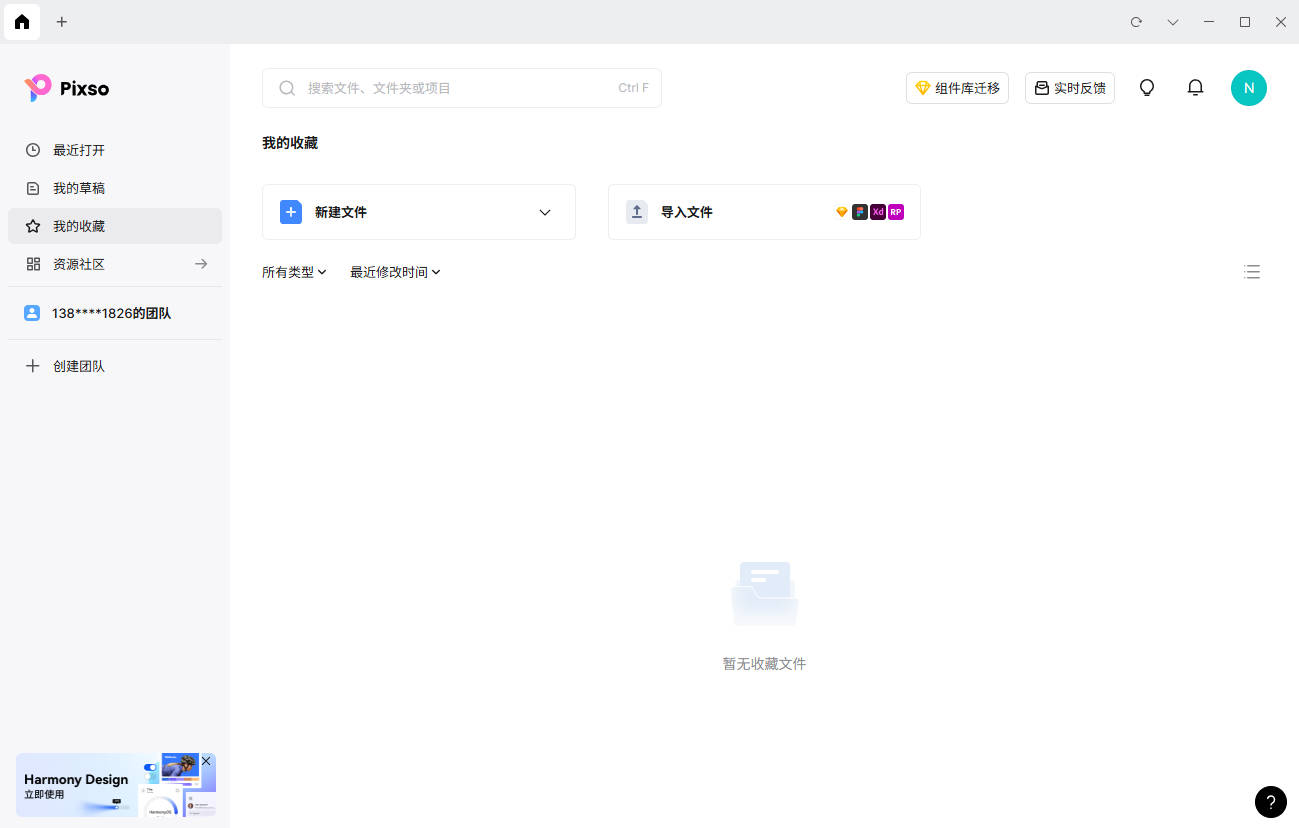Image resolution: width=1299 pixels, height=828 pixels.
Task: Open the 所有类型 filter dropdown
Action: 294,272
